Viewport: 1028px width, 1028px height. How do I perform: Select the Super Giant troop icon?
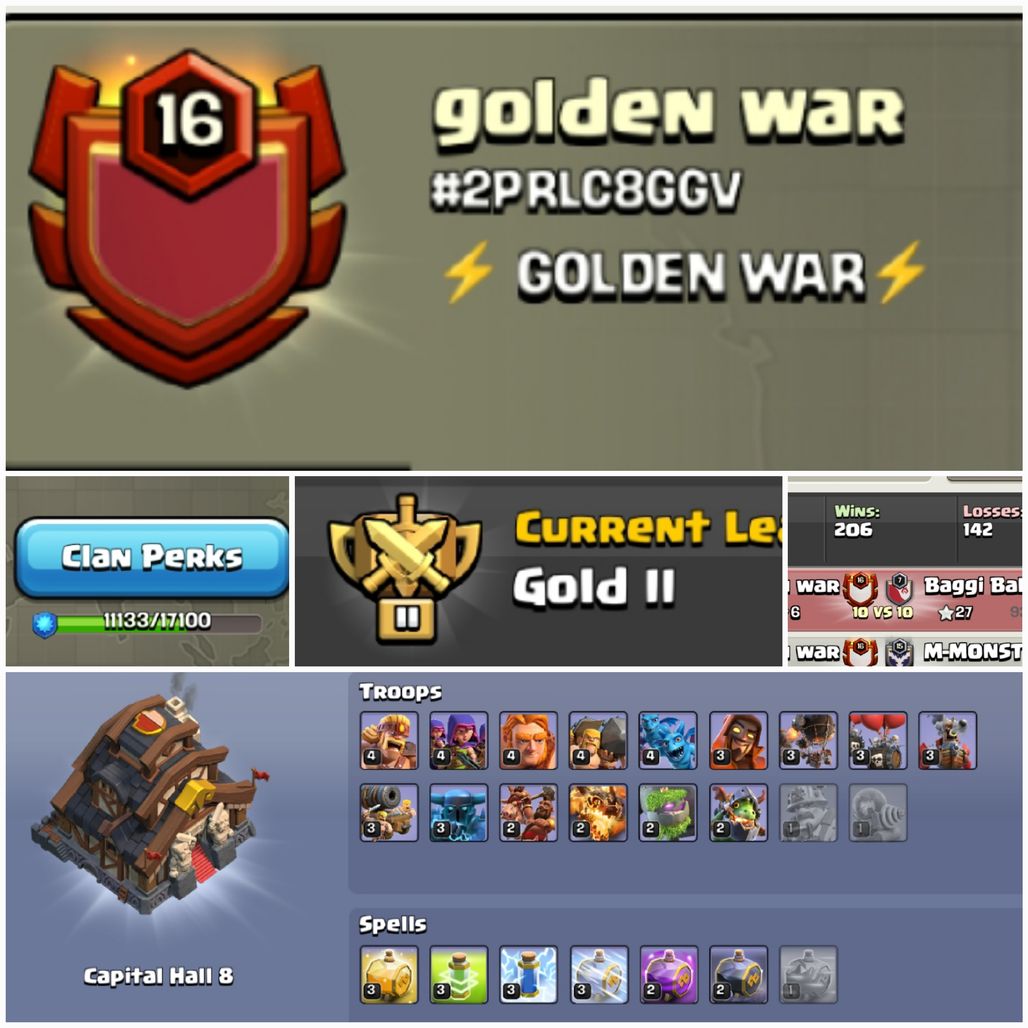click(528, 740)
